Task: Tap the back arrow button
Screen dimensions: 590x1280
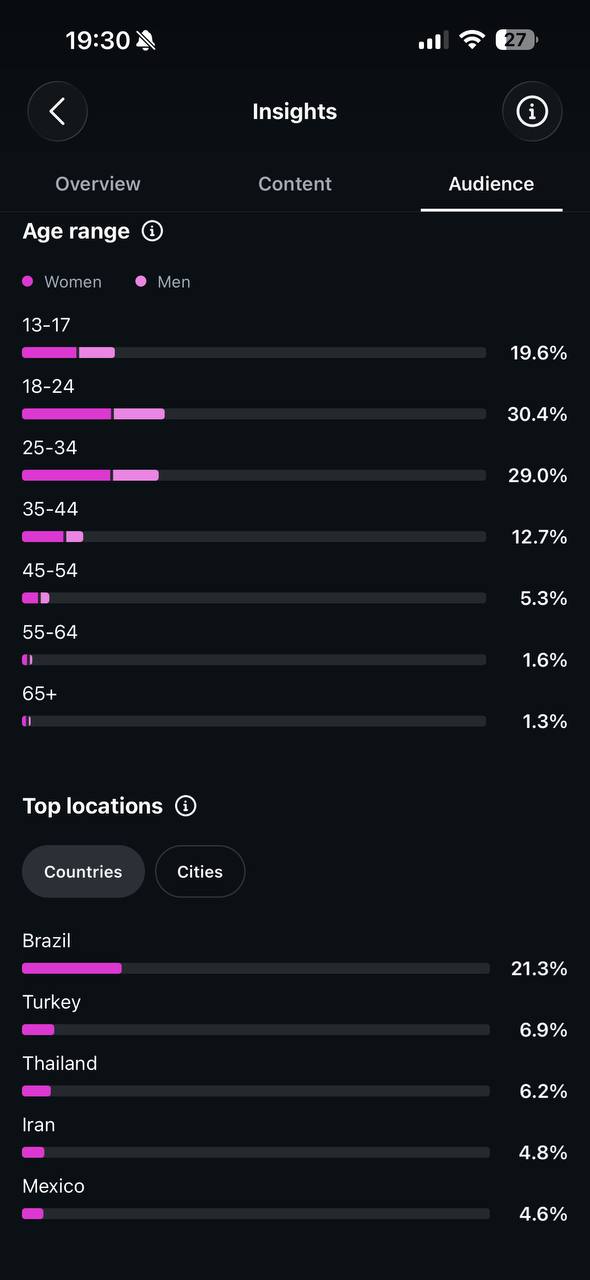Action: (x=57, y=111)
